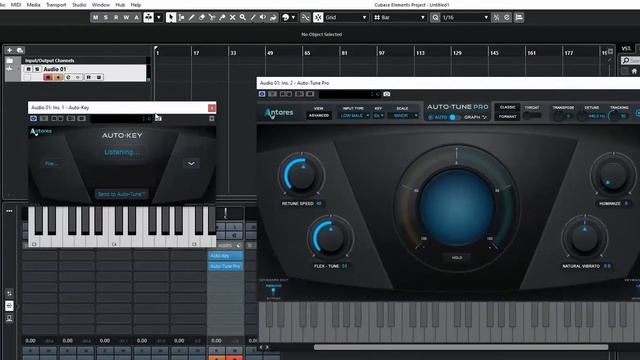Toggle Auto-Tune Pro plugin bypass button
The image size is (640, 360).
[262, 94]
